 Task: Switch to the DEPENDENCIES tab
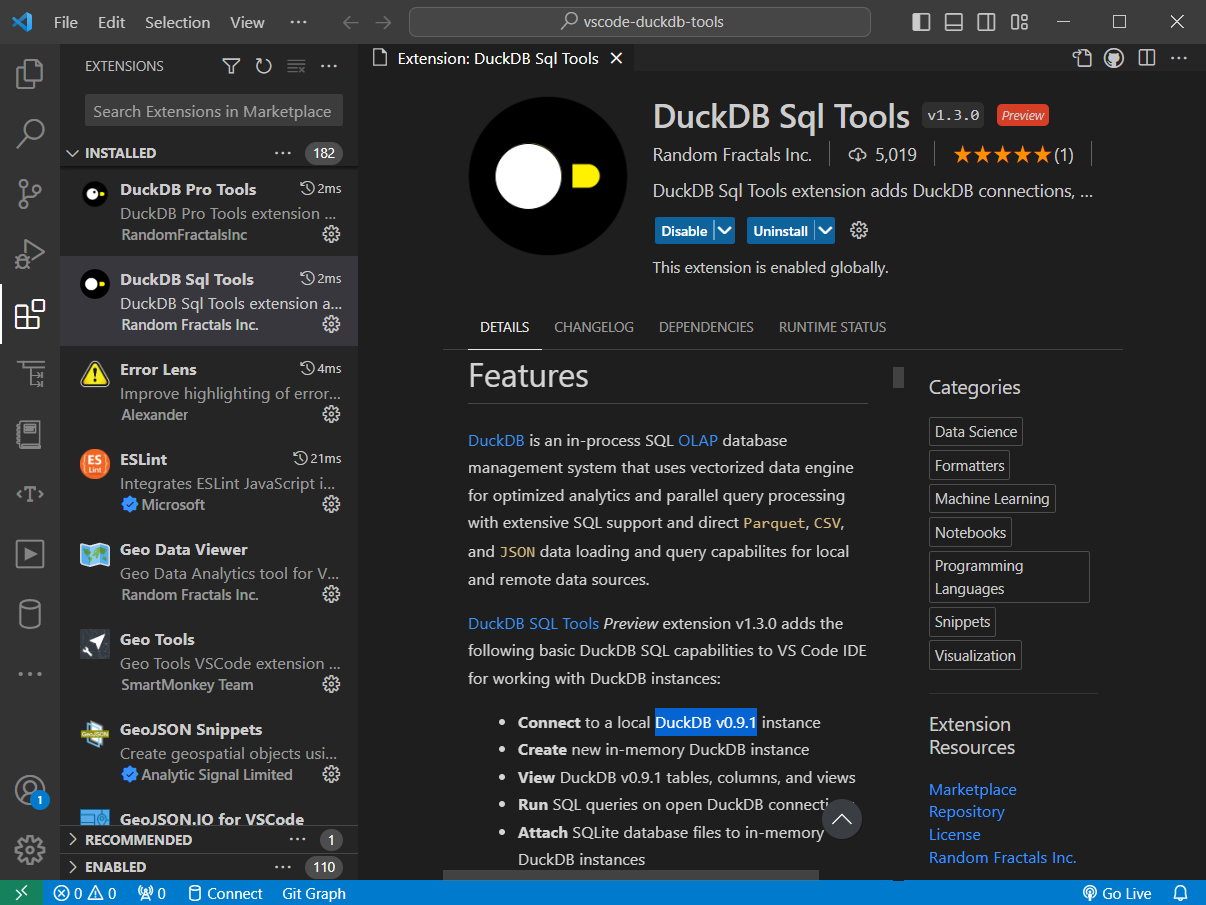point(706,327)
